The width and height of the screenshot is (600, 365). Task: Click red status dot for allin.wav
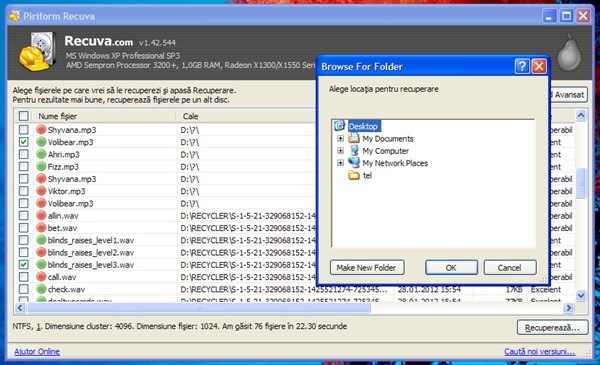click(41, 215)
